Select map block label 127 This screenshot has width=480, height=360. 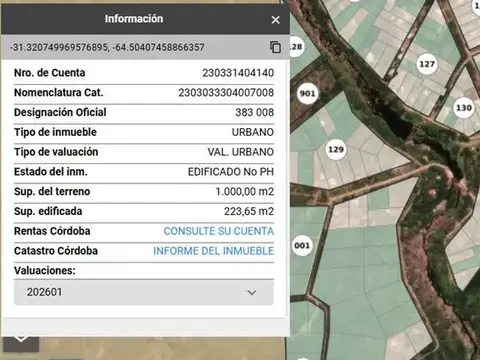click(427, 64)
